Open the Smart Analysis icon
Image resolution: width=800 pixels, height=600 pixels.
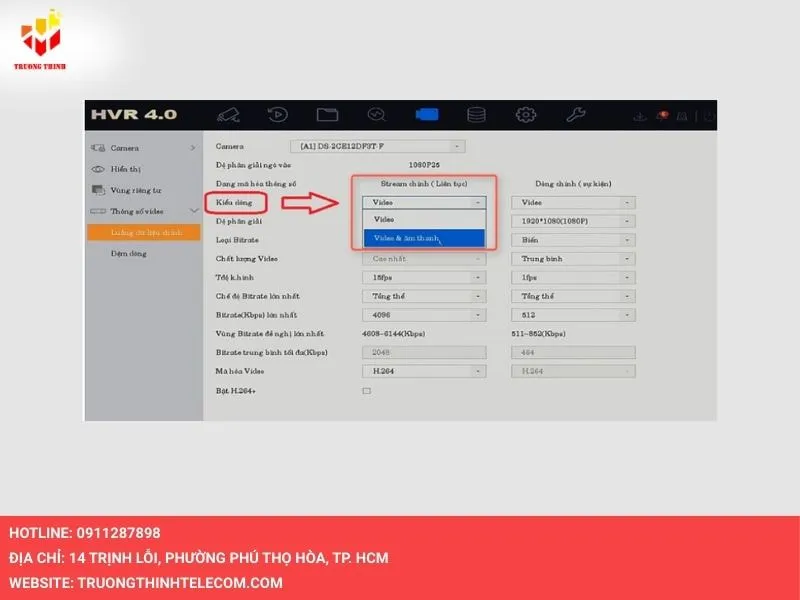coord(377,114)
